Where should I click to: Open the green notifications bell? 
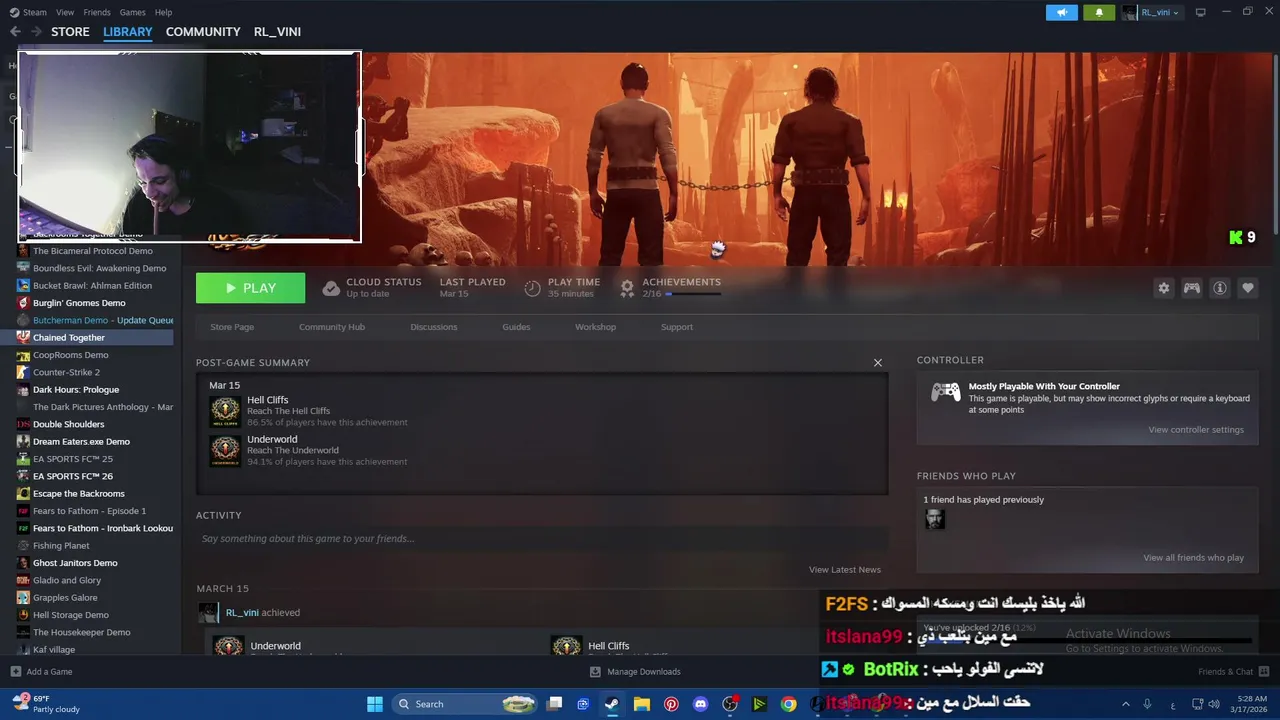click(1099, 12)
